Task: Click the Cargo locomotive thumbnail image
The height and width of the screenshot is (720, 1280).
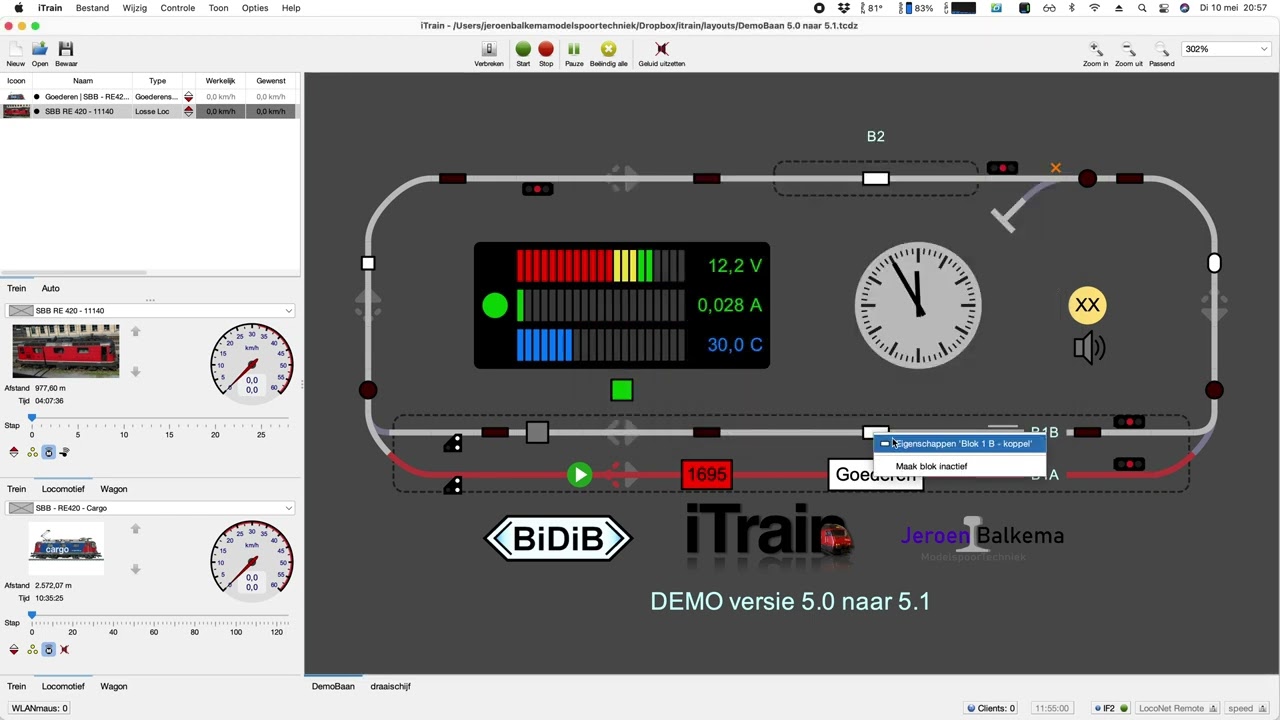Action: pos(66,548)
